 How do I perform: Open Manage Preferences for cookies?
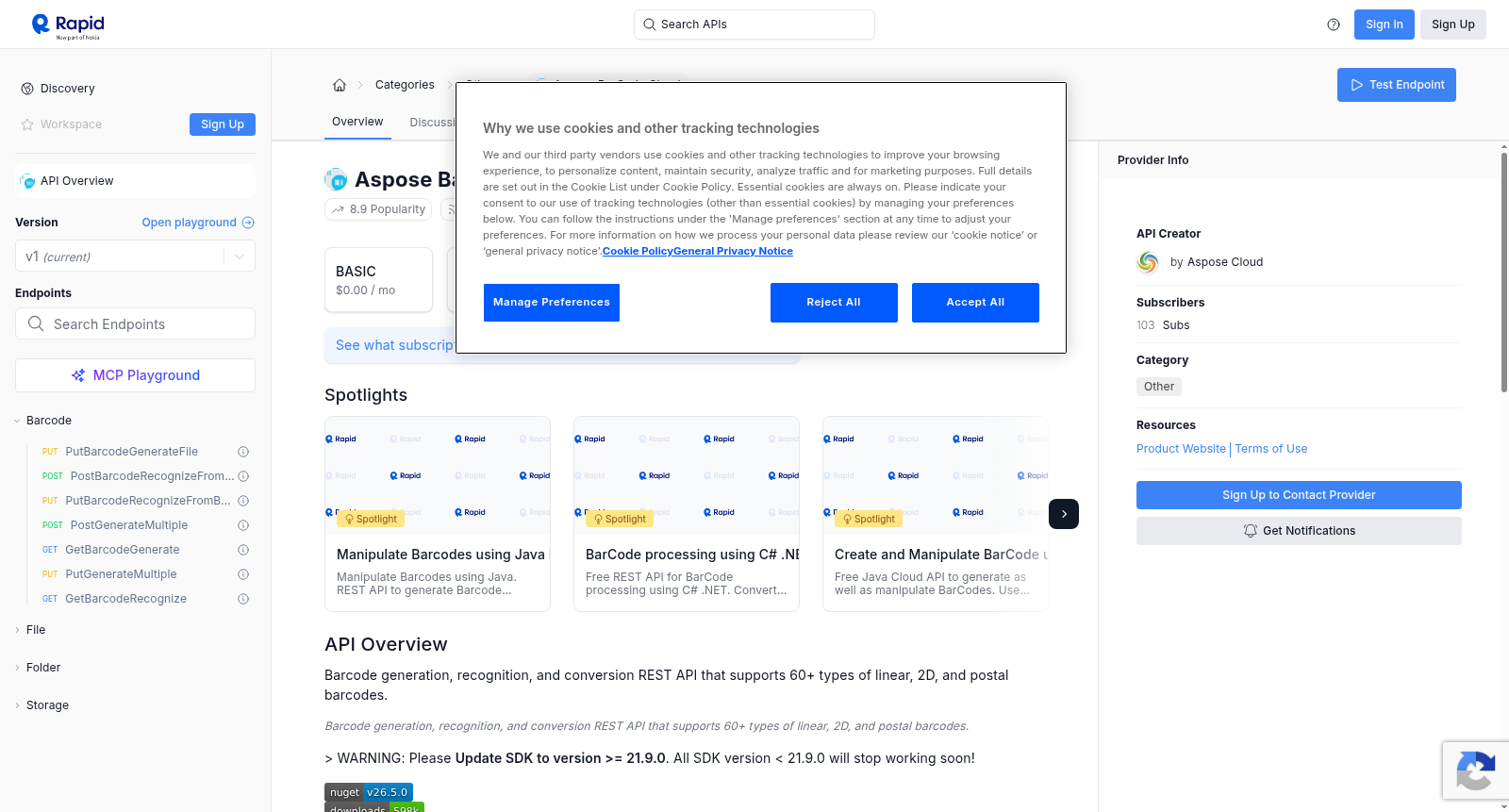pyautogui.click(x=552, y=303)
